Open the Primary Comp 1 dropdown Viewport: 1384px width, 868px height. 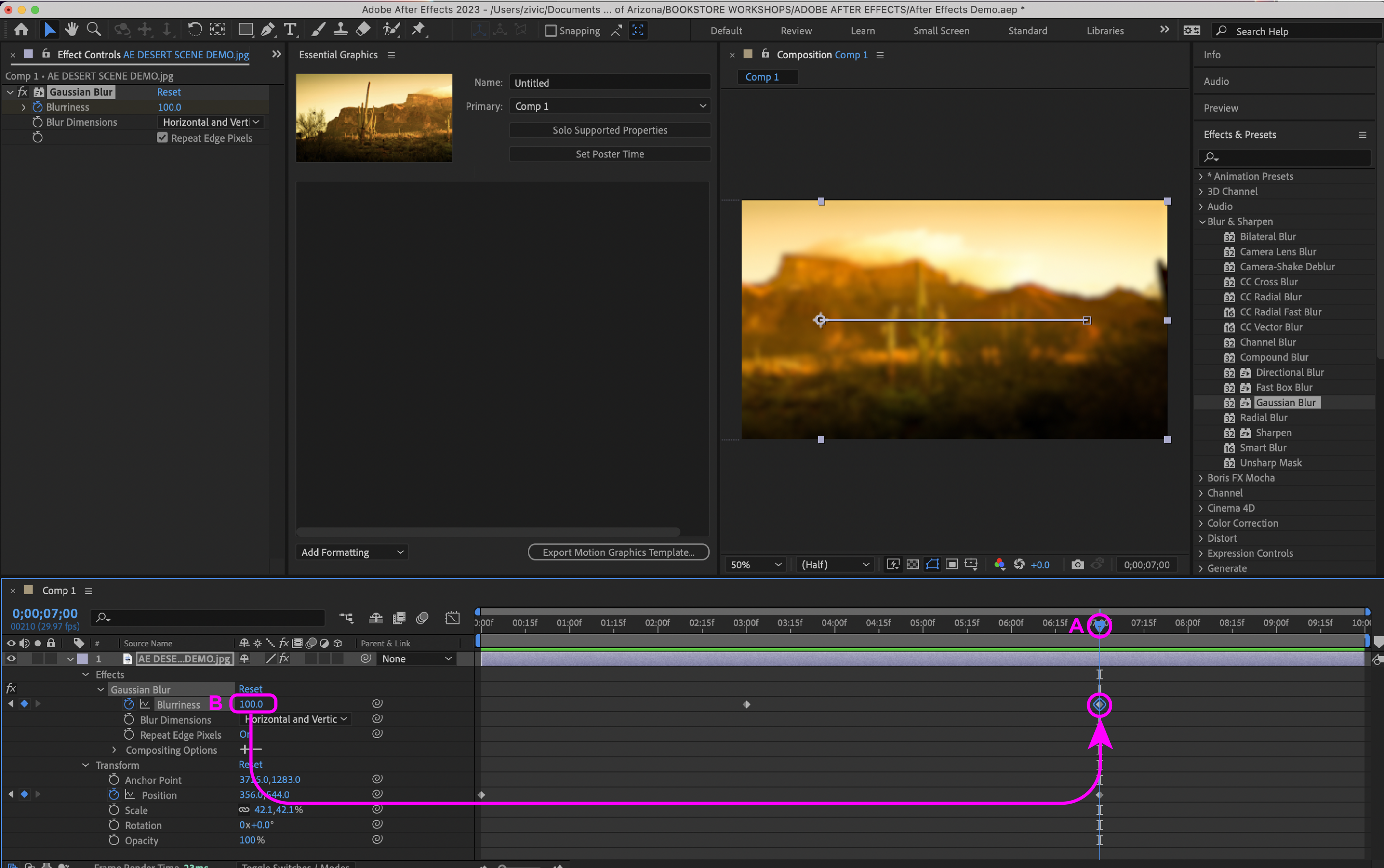[610, 106]
